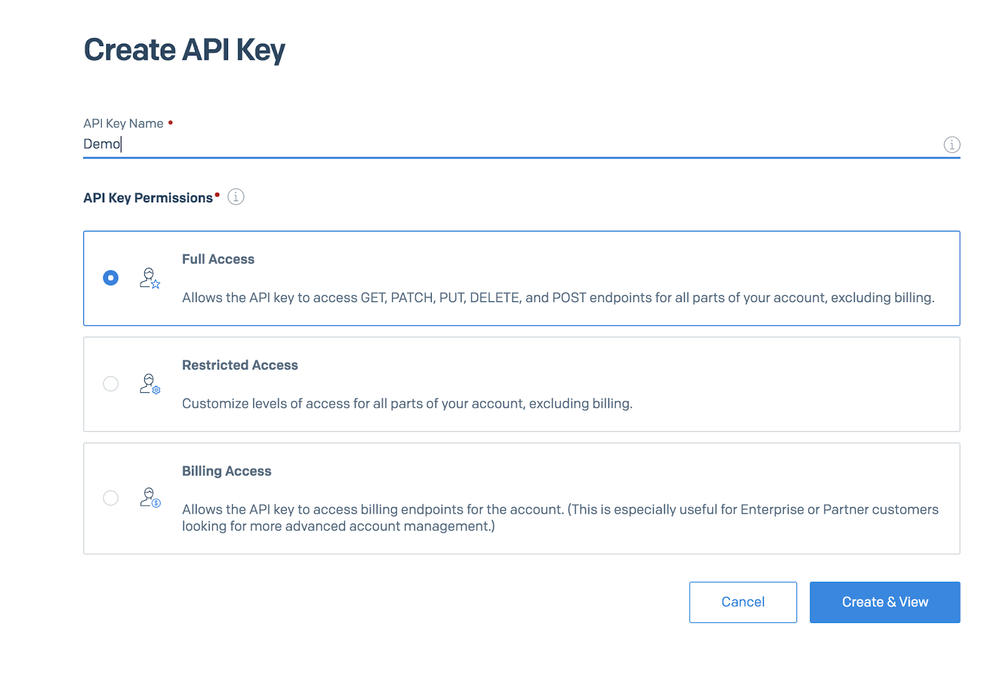Click the Restricted Access user-gear icon
Screen dimensions: 1000x673
tap(149, 384)
